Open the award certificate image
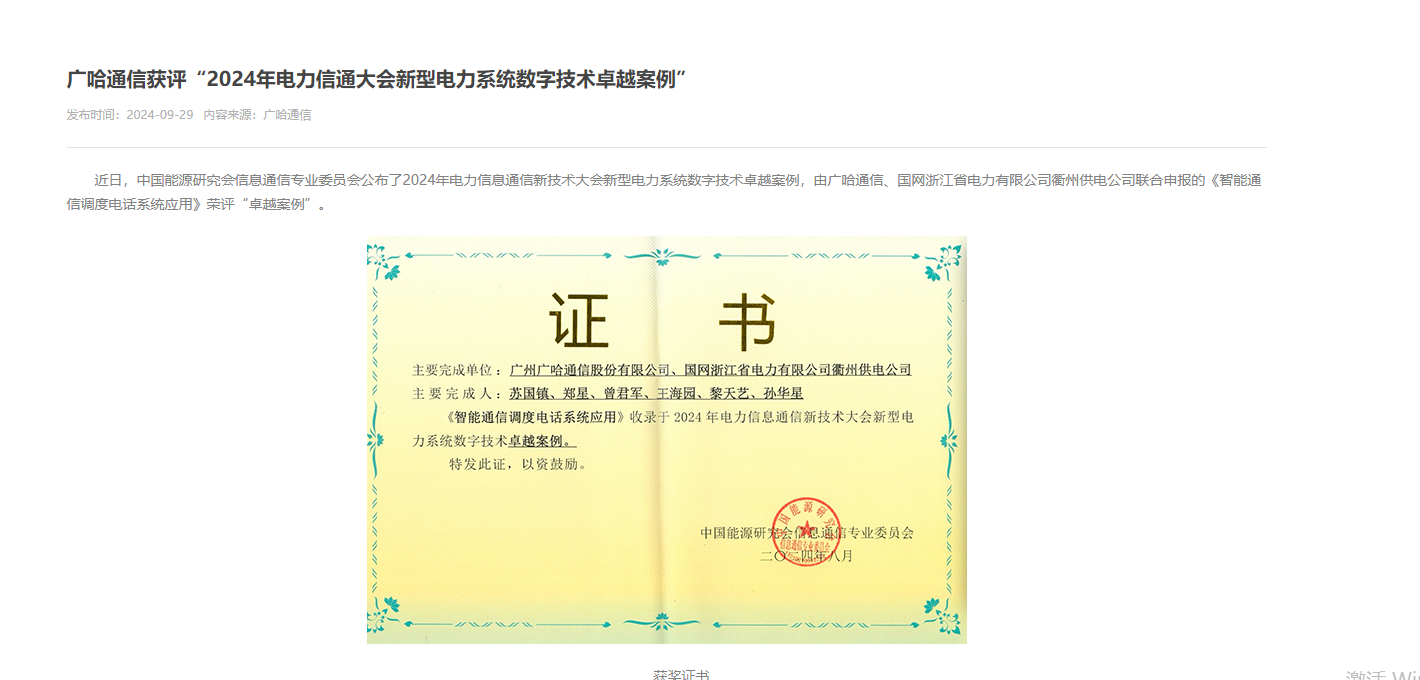Image resolution: width=1420 pixels, height=680 pixels. pos(667,440)
